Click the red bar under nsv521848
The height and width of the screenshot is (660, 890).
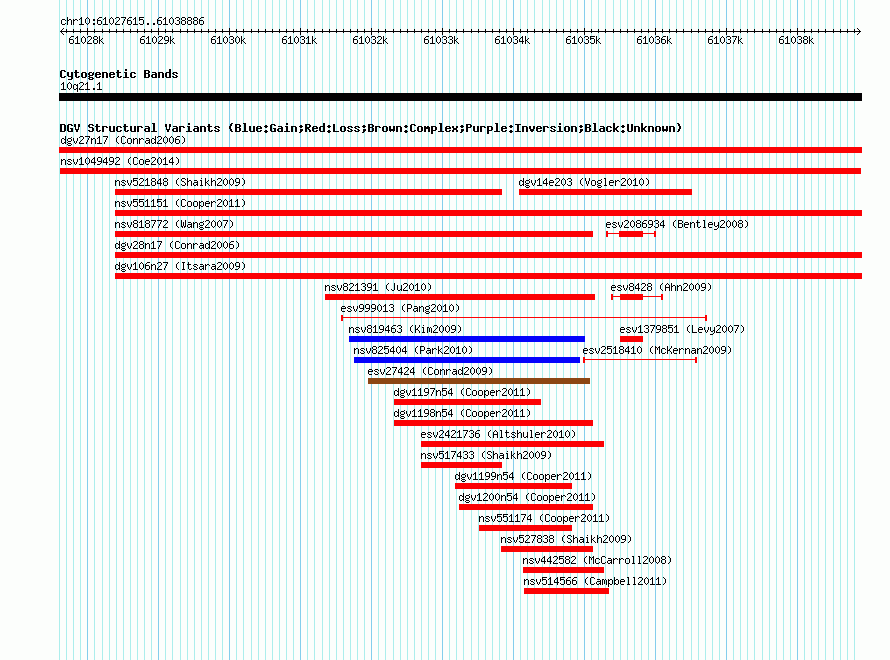coord(308,192)
